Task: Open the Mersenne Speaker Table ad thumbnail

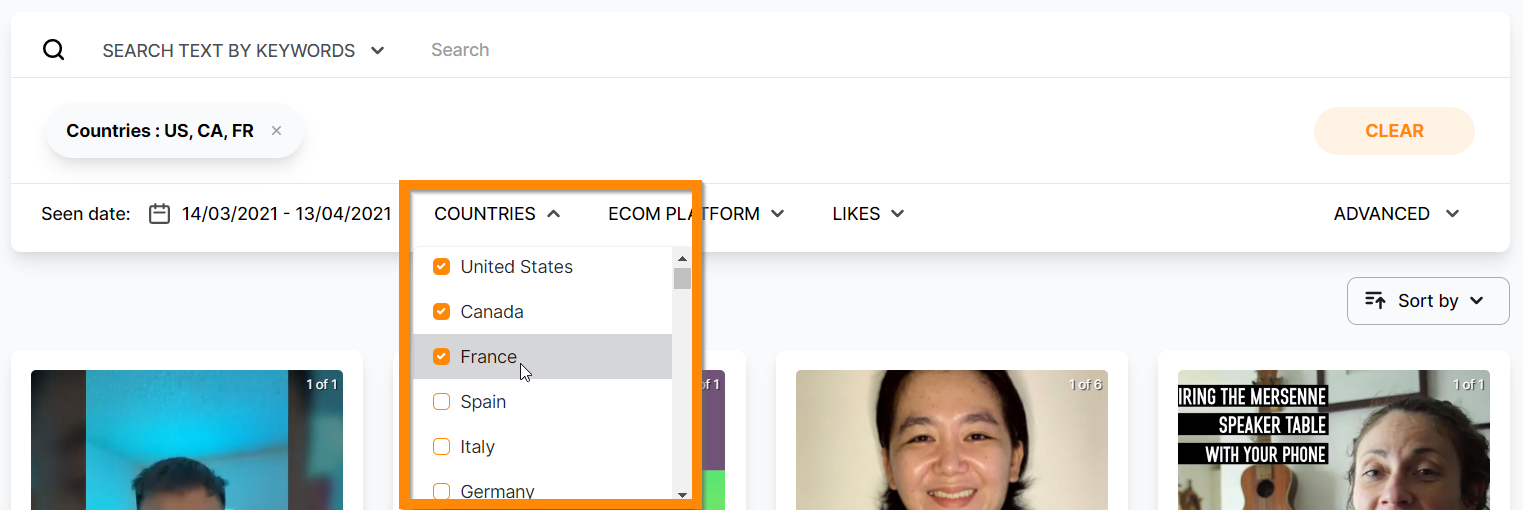Action: 1334,440
